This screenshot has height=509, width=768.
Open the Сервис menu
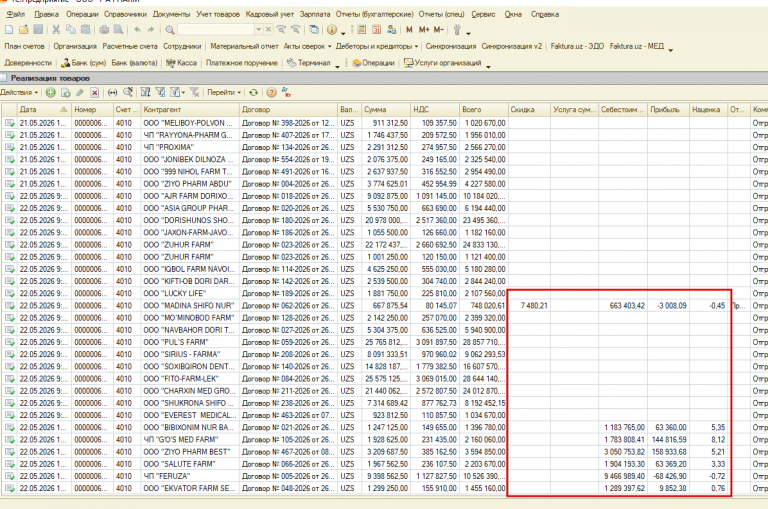(483, 14)
